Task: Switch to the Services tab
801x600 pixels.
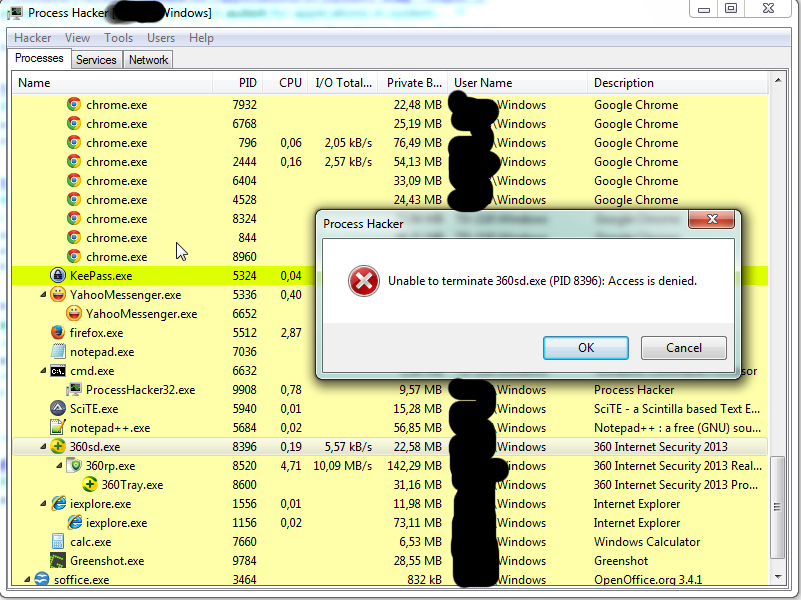Action: [96, 60]
